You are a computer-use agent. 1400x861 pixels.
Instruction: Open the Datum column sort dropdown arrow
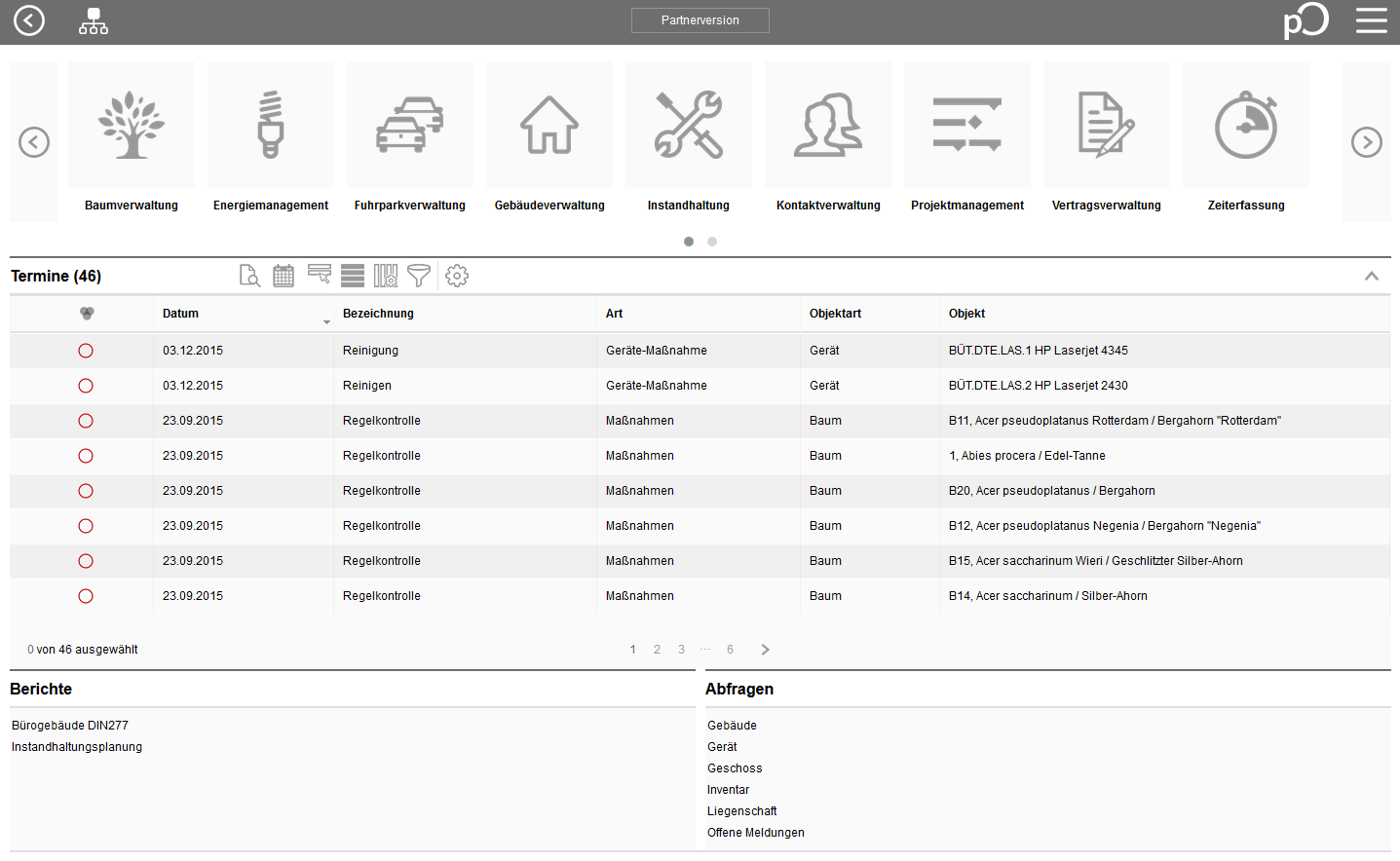click(x=326, y=322)
